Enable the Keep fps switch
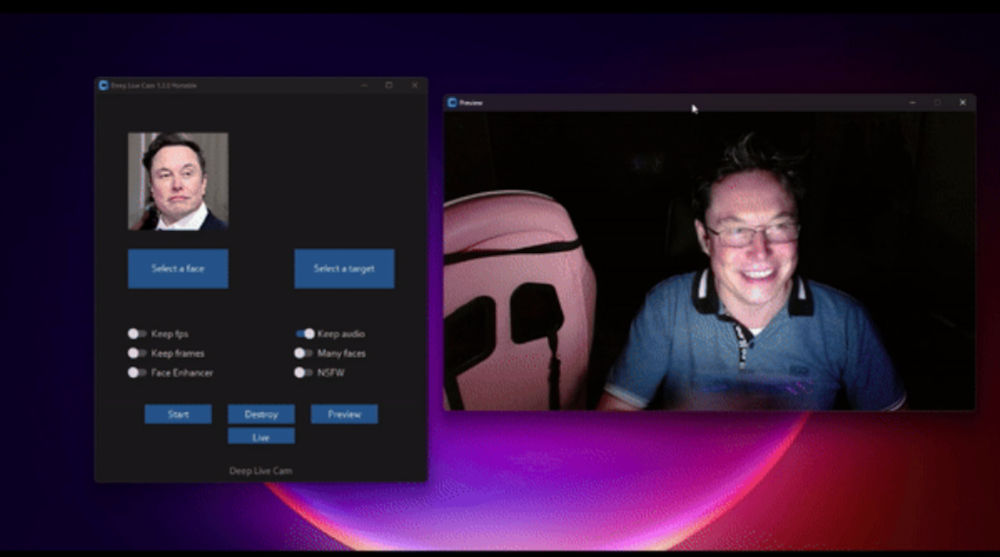This screenshot has height=557, width=1000. pyautogui.click(x=136, y=334)
